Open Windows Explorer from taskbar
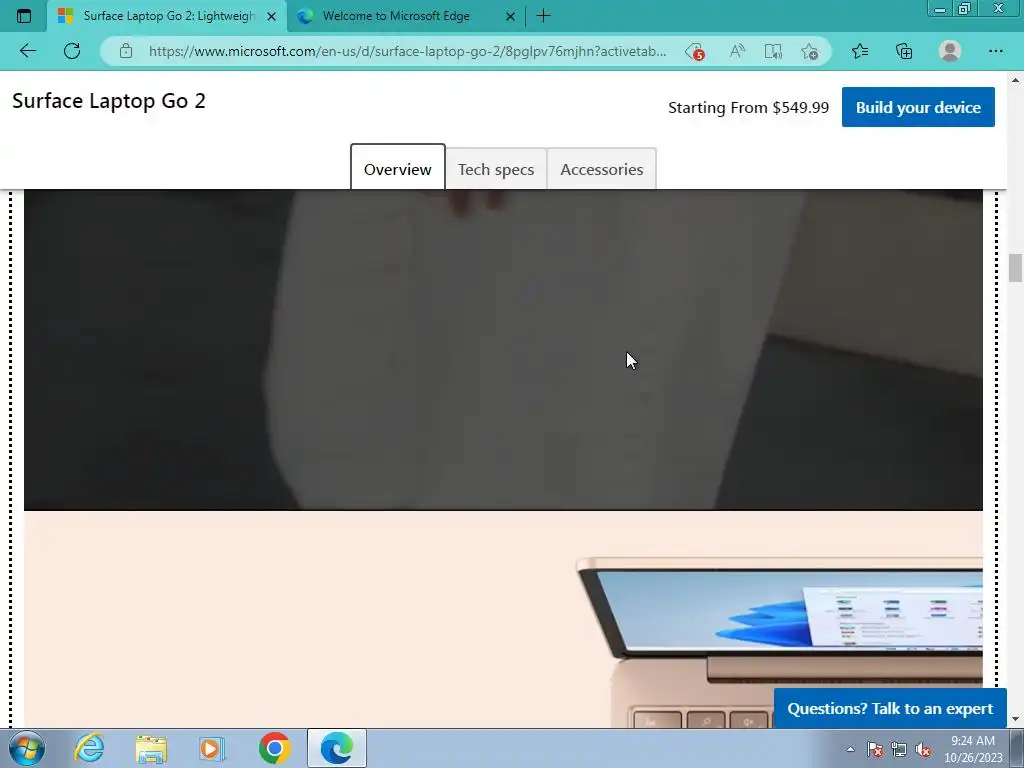 pos(151,748)
